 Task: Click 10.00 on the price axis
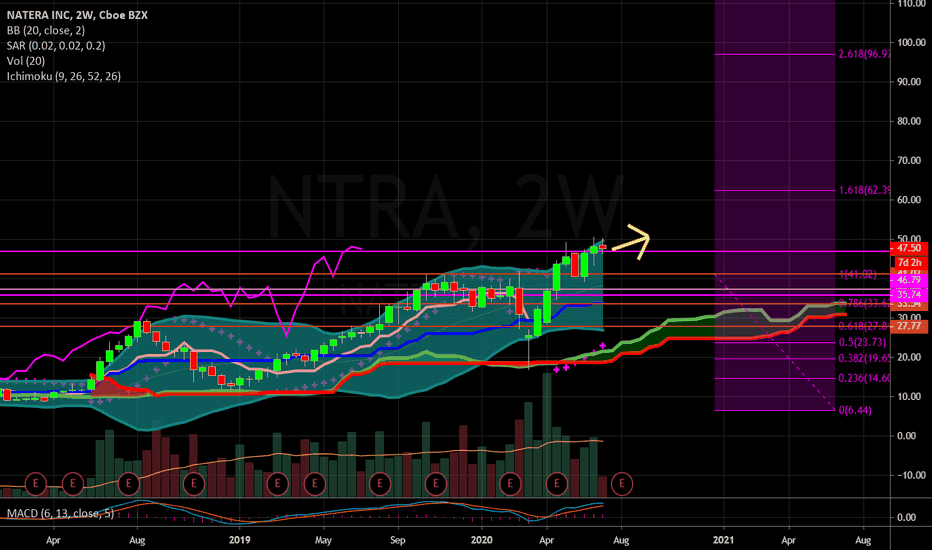click(911, 397)
